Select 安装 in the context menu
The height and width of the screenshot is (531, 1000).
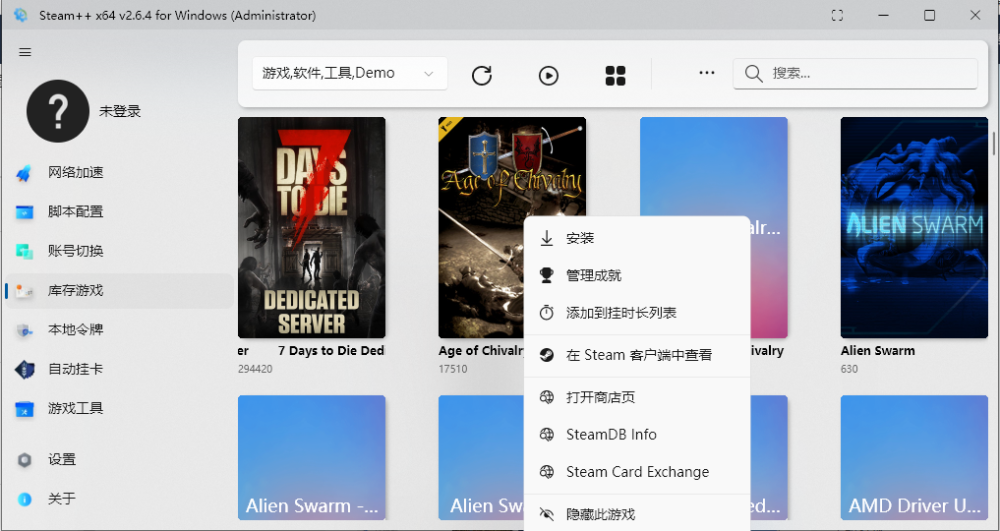tap(580, 238)
